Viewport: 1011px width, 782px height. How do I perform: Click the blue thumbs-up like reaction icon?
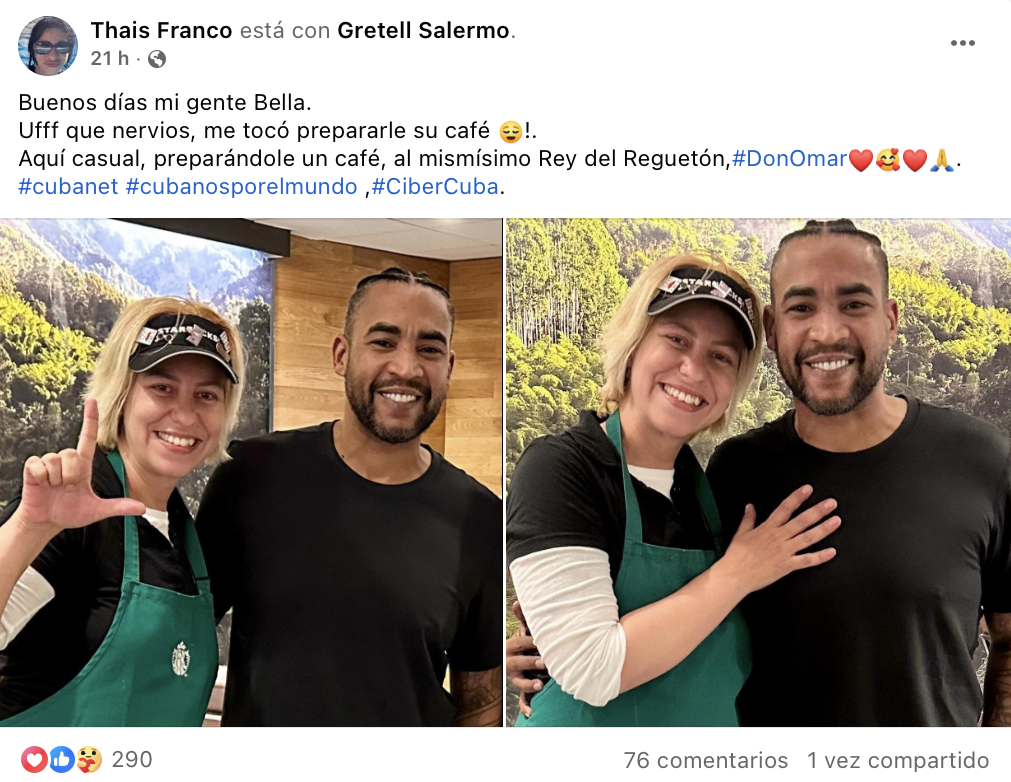[x=61, y=760]
